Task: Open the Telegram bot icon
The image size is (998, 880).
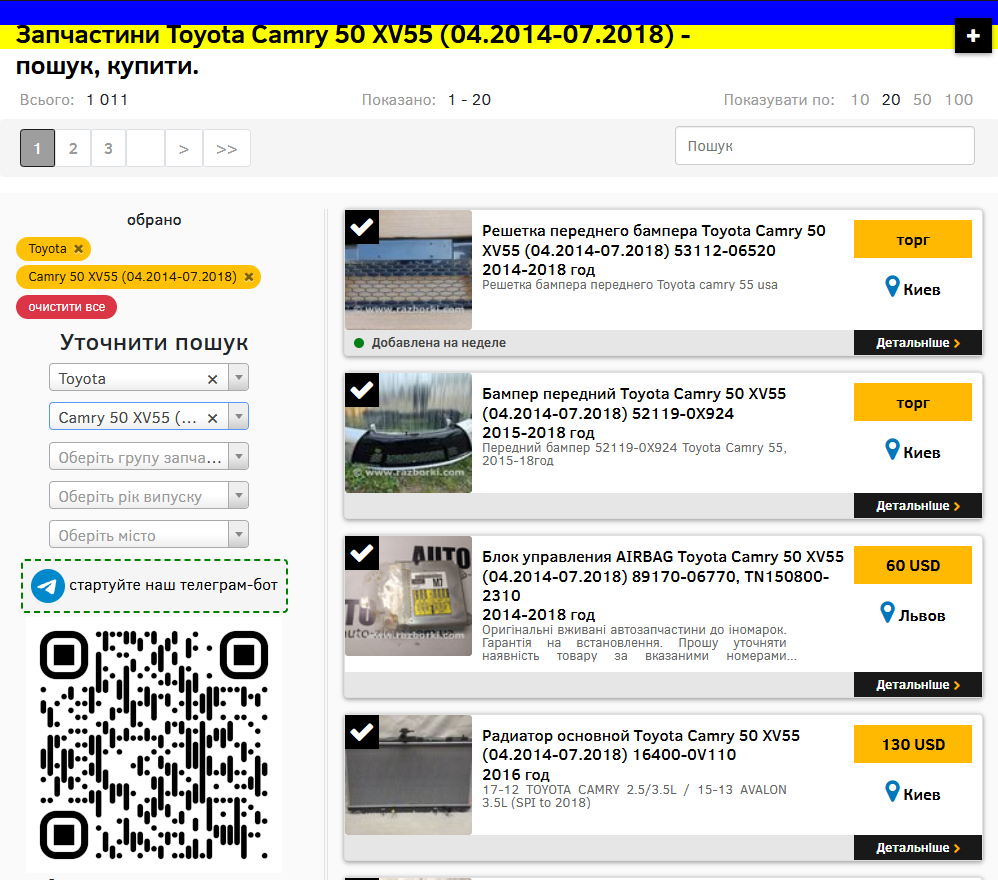Action: (48, 585)
